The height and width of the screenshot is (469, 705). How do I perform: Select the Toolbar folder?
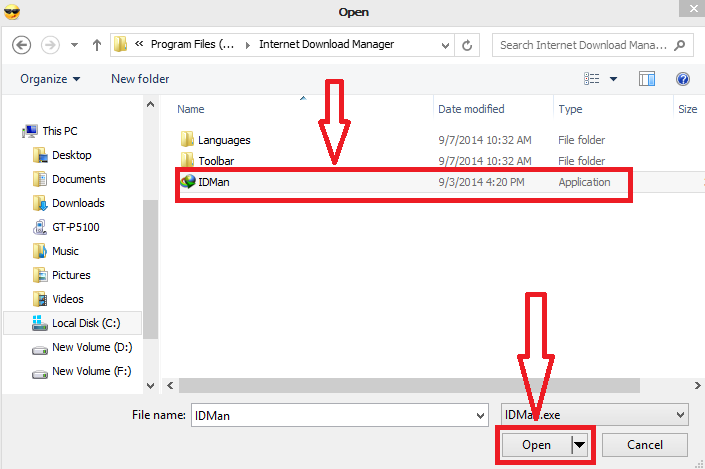click(x=216, y=161)
